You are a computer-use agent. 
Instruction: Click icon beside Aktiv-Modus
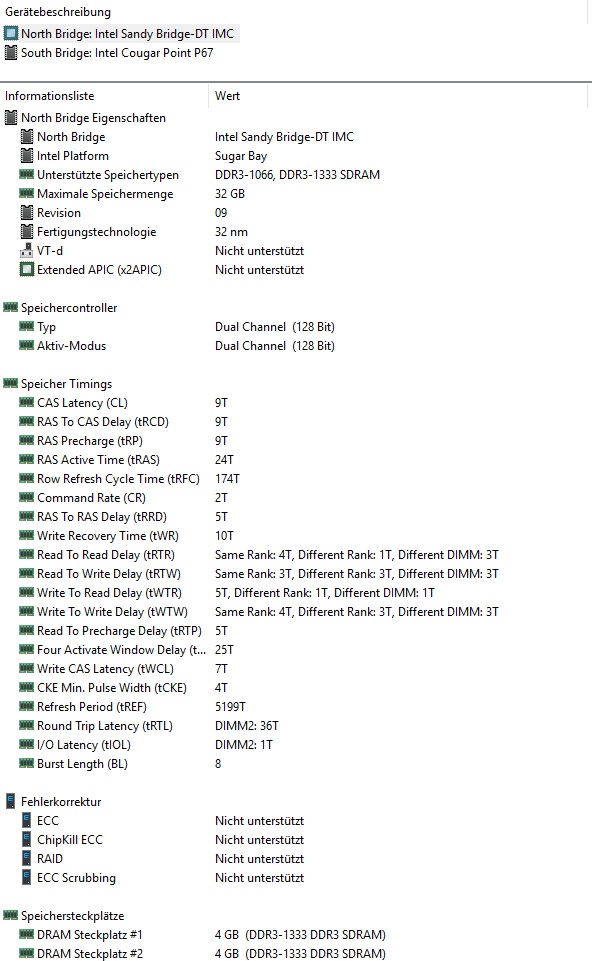(x=26, y=346)
